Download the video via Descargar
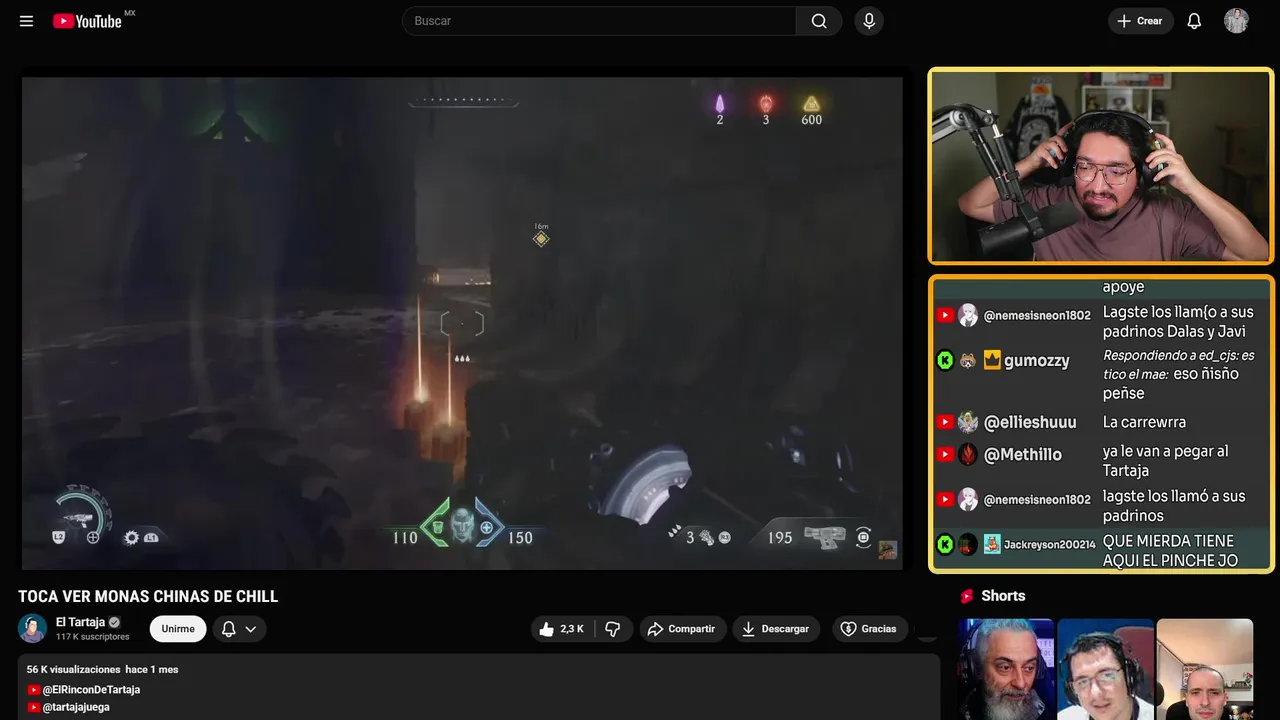 tap(776, 629)
